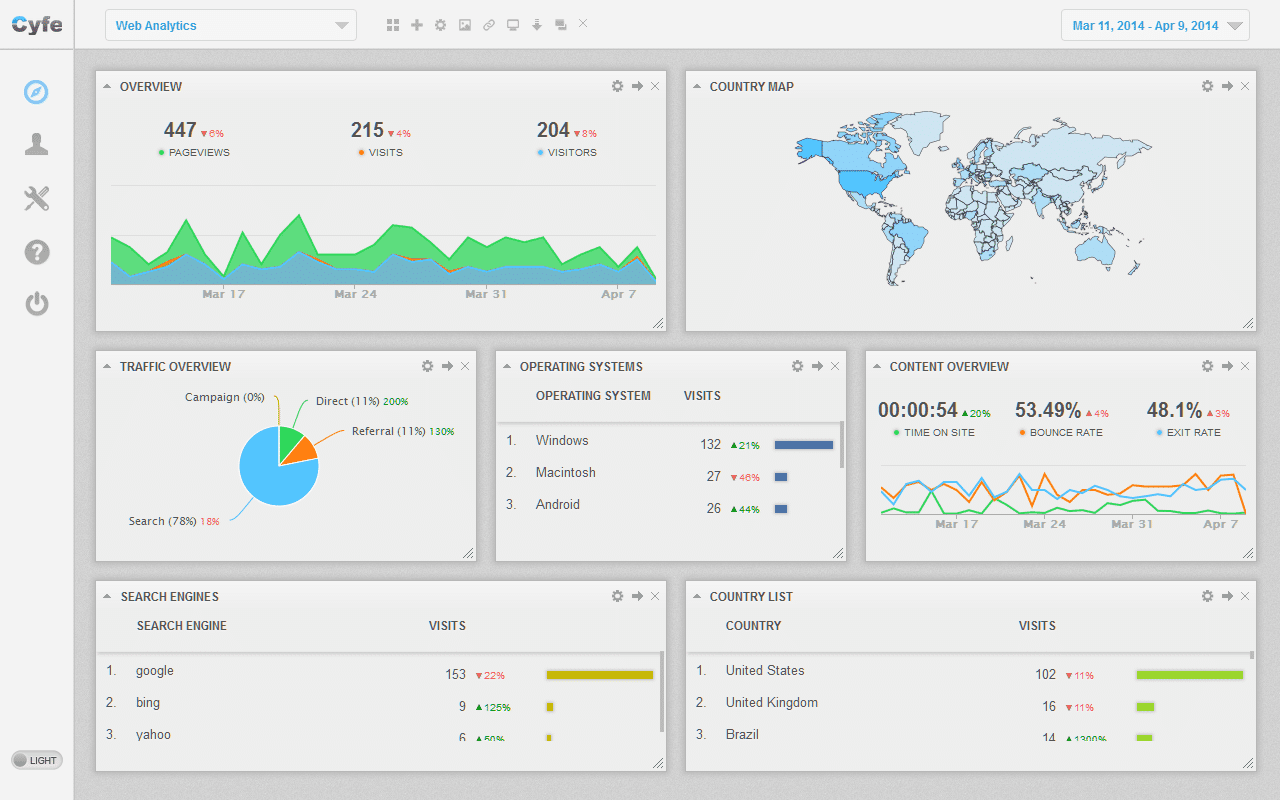This screenshot has height=800, width=1280.
Task: Open the user account sidebar icon
Action: [x=36, y=144]
